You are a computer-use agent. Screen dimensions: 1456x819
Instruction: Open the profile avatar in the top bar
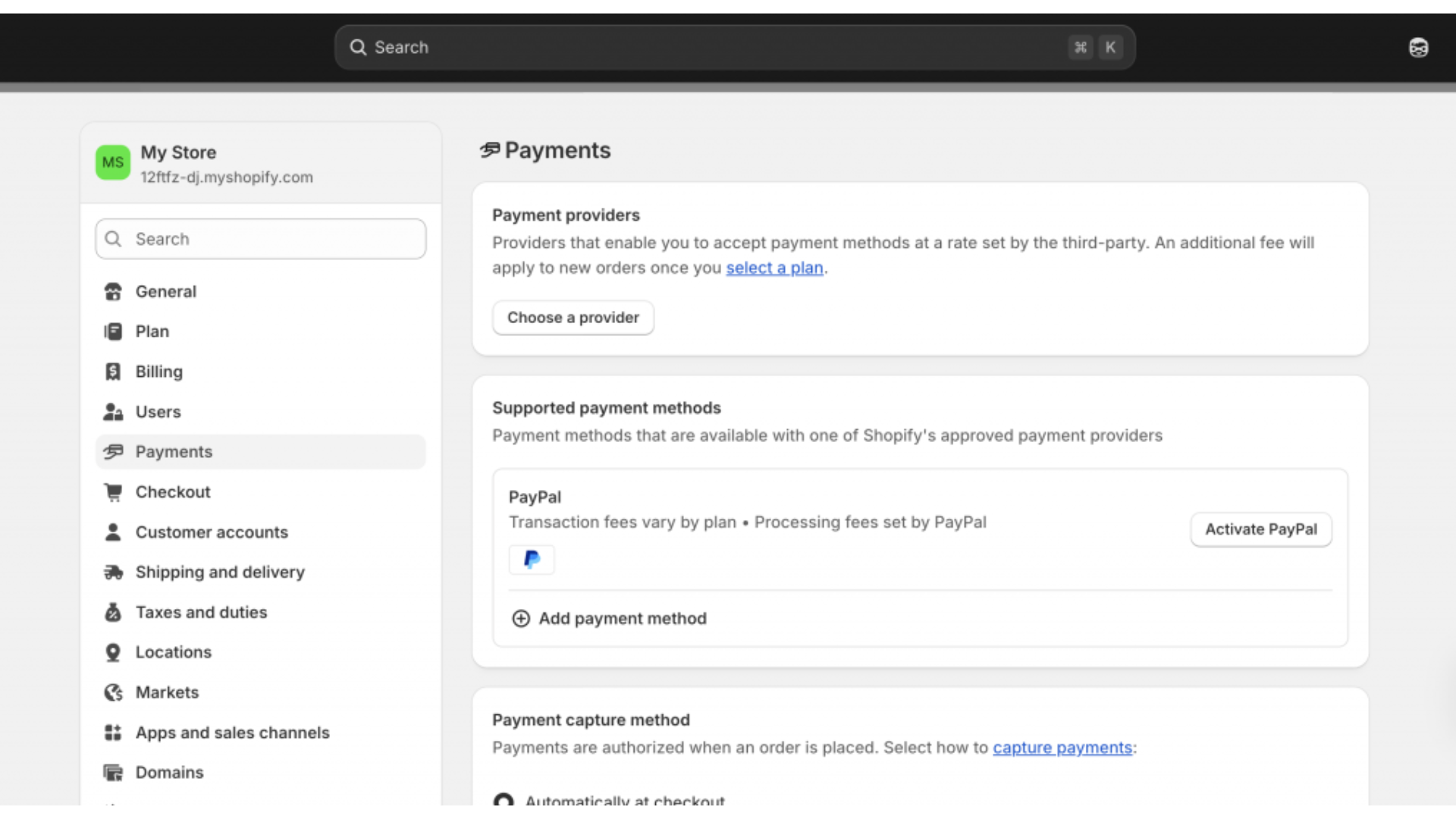pos(1418,48)
